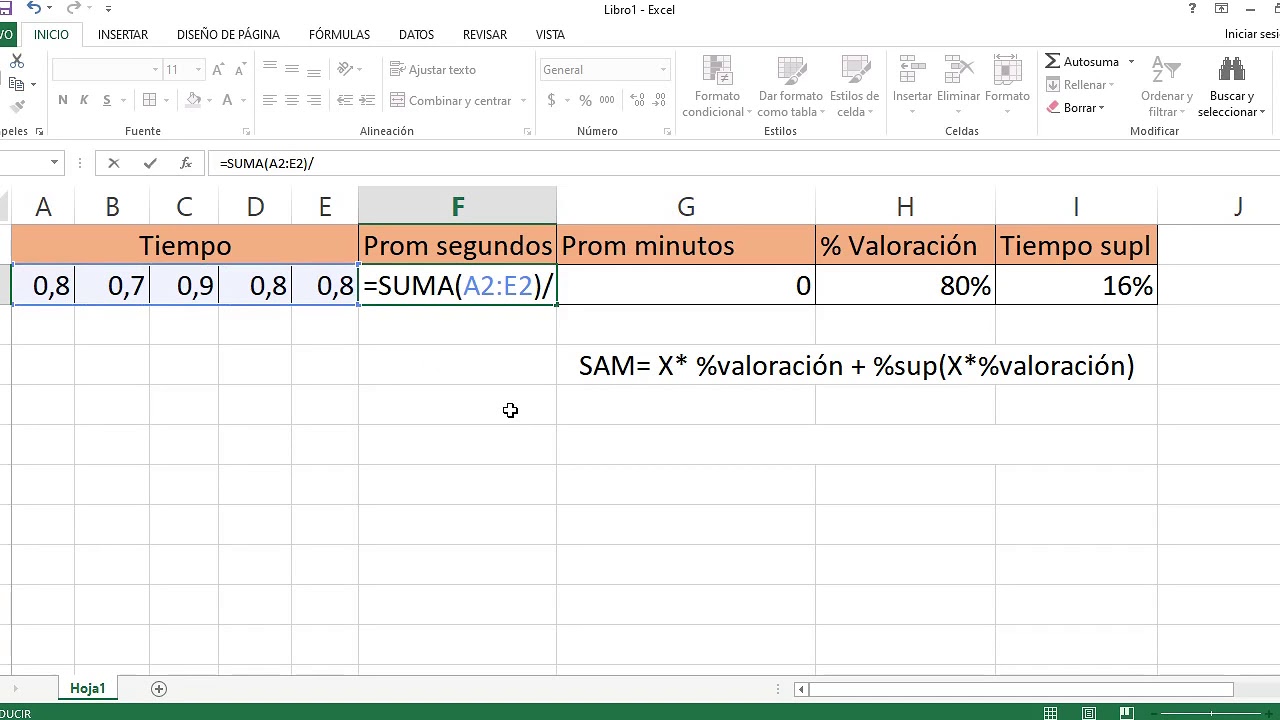Click the decrease font size icon
The width and height of the screenshot is (1280, 720).
tap(242, 70)
